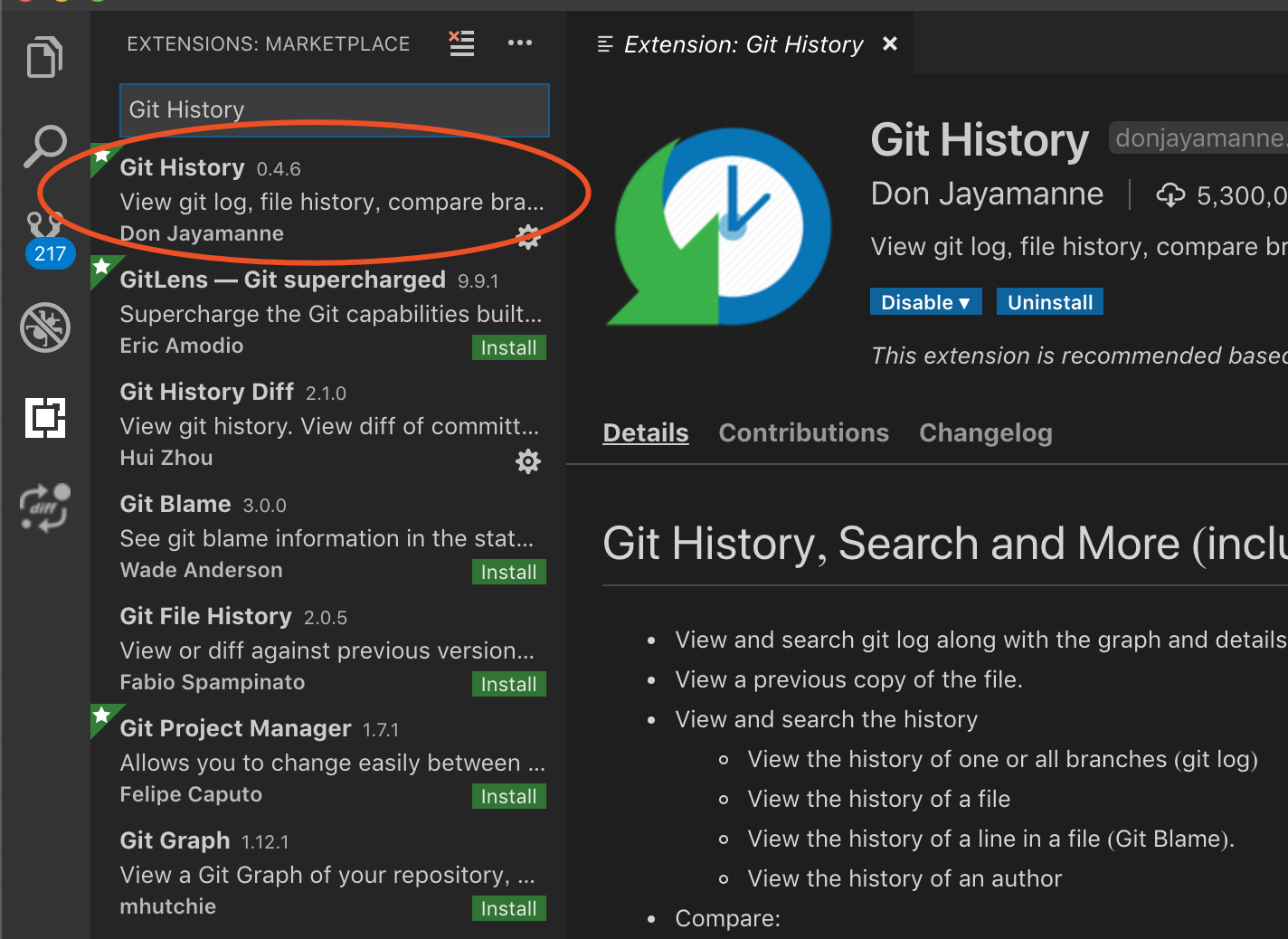The width and height of the screenshot is (1288, 939).
Task: Select Git File History 2.0.5 entry
Action: (x=329, y=650)
